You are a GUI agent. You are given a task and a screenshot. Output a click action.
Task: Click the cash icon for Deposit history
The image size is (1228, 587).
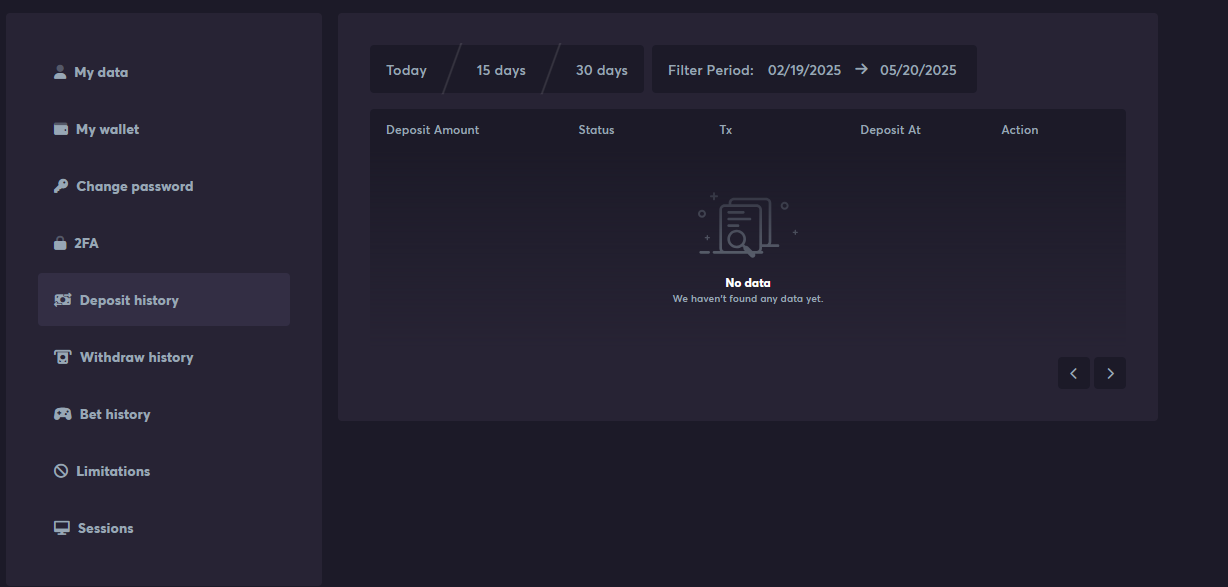pos(63,300)
